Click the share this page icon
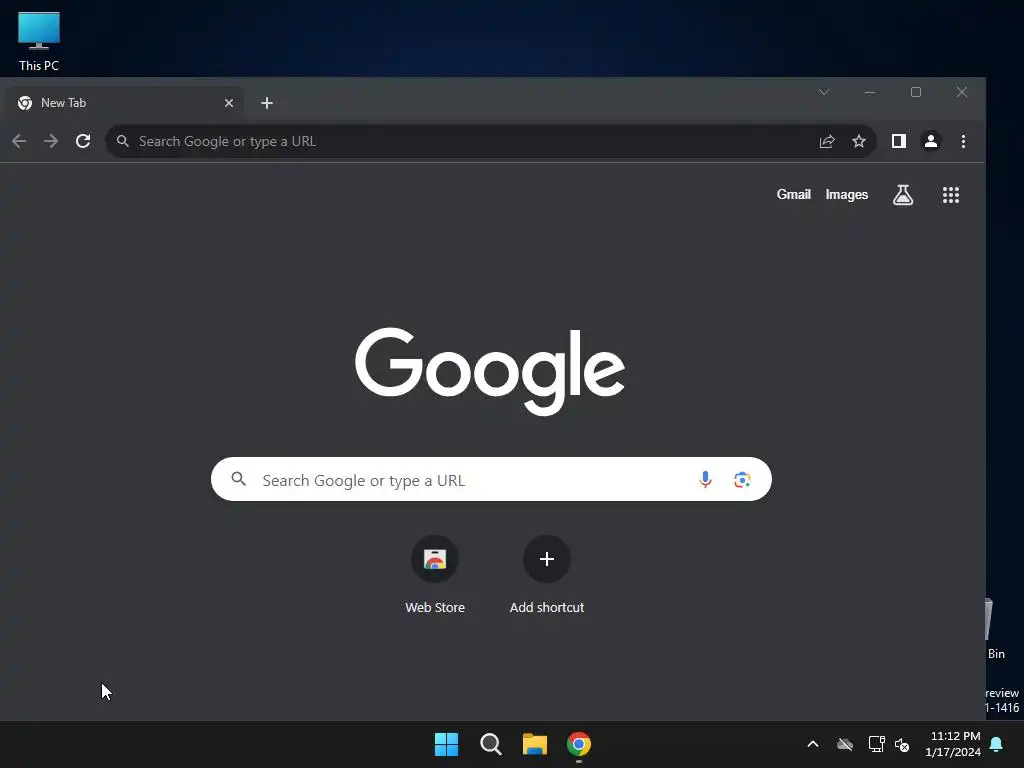 [x=827, y=141]
